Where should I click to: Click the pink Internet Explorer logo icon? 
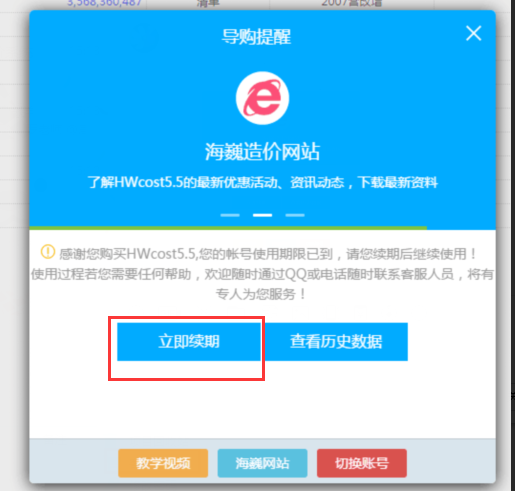tap(262, 98)
